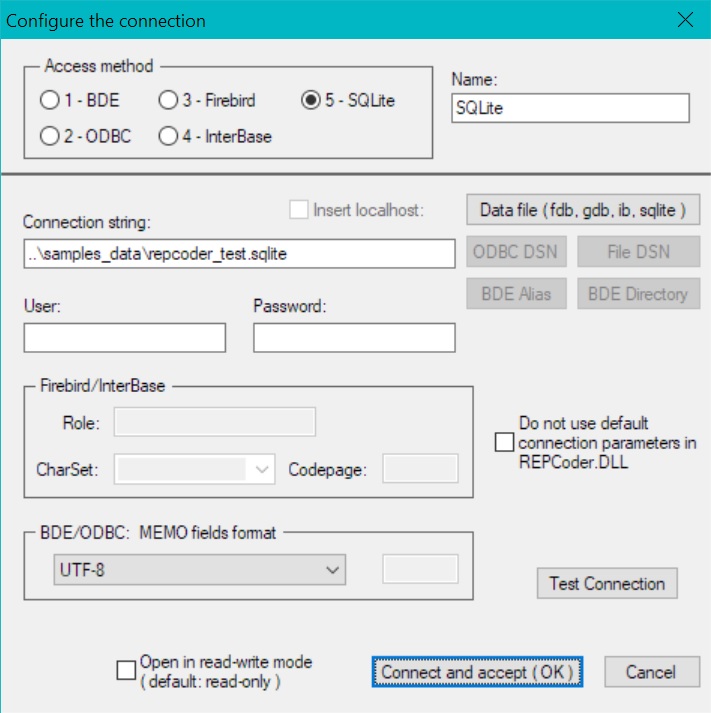The width and height of the screenshot is (711, 713).
Task: Select the 5 - SQLite radio button
Action: [x=310, y=101]
